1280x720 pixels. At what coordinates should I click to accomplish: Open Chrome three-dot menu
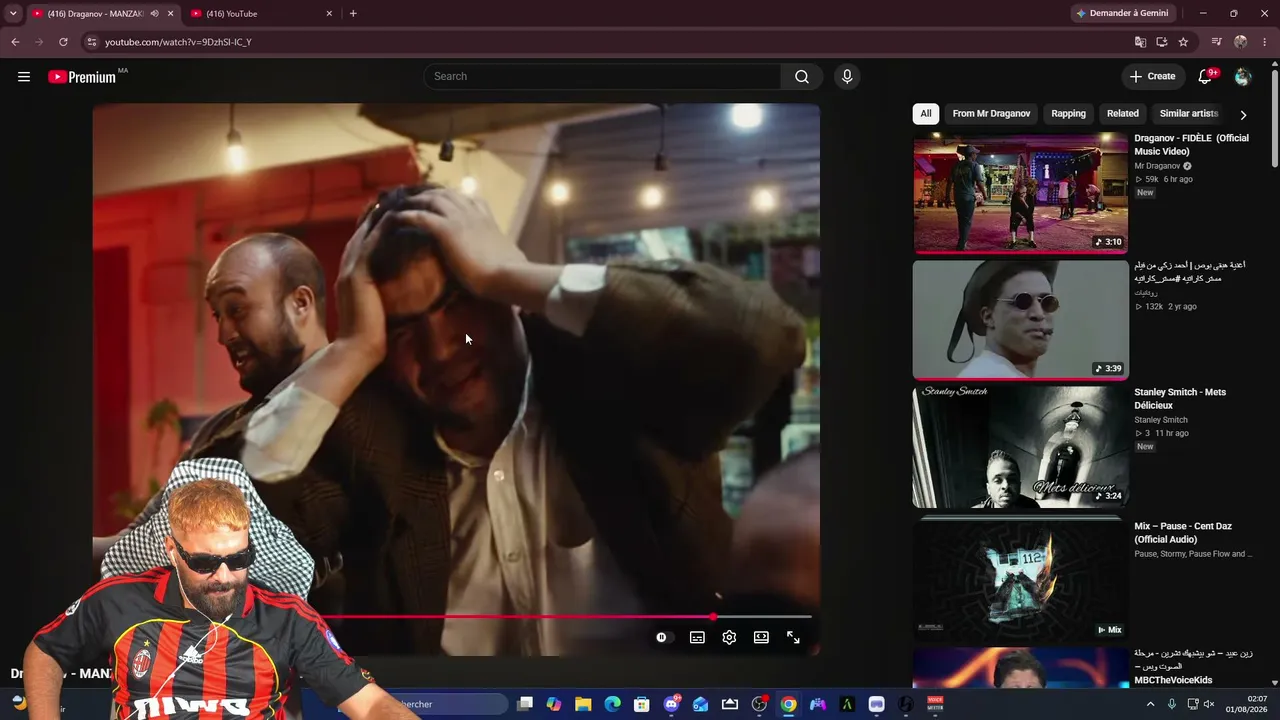[x=1265, y=42]
